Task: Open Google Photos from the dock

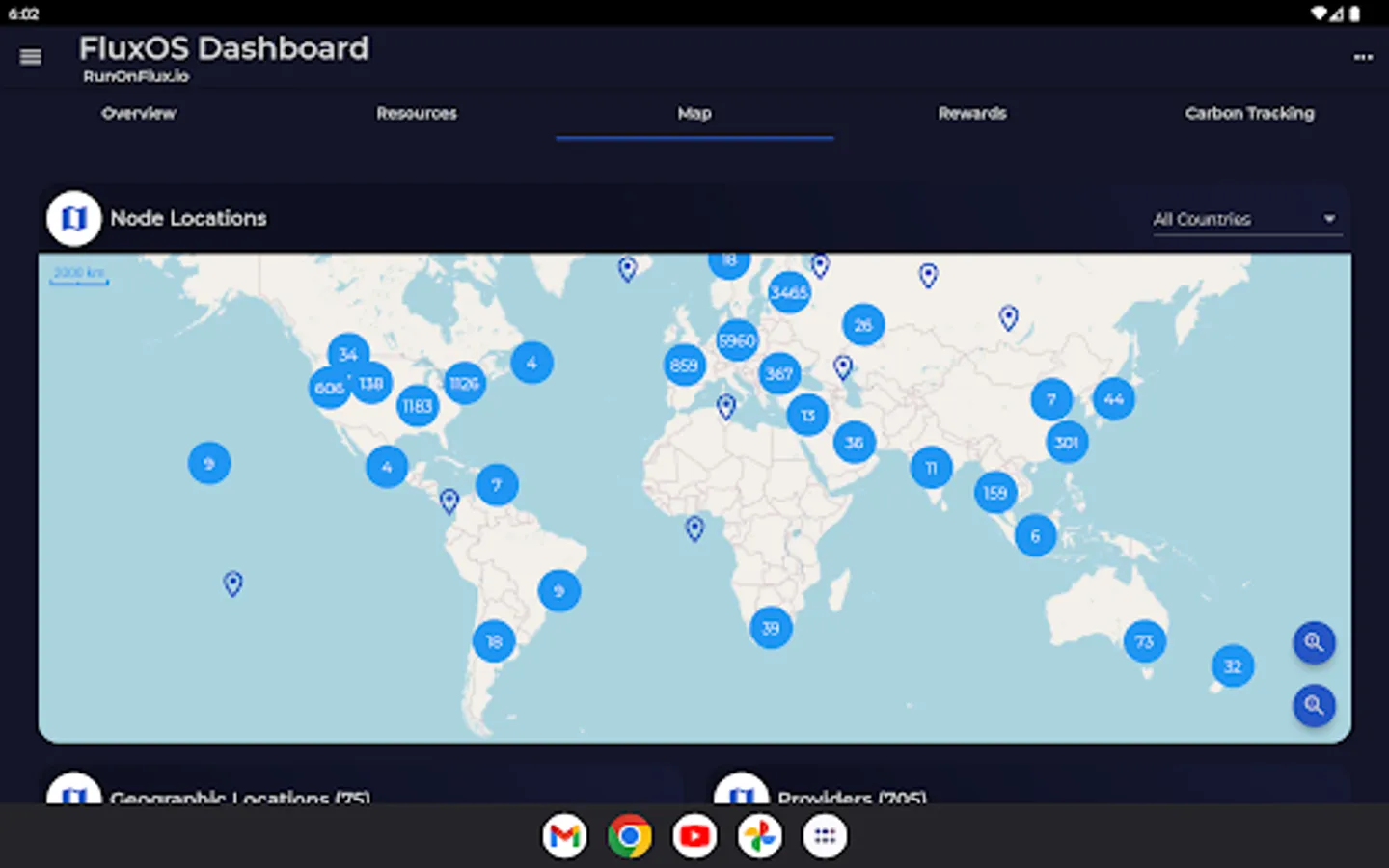Action: (x=759, y=836)
